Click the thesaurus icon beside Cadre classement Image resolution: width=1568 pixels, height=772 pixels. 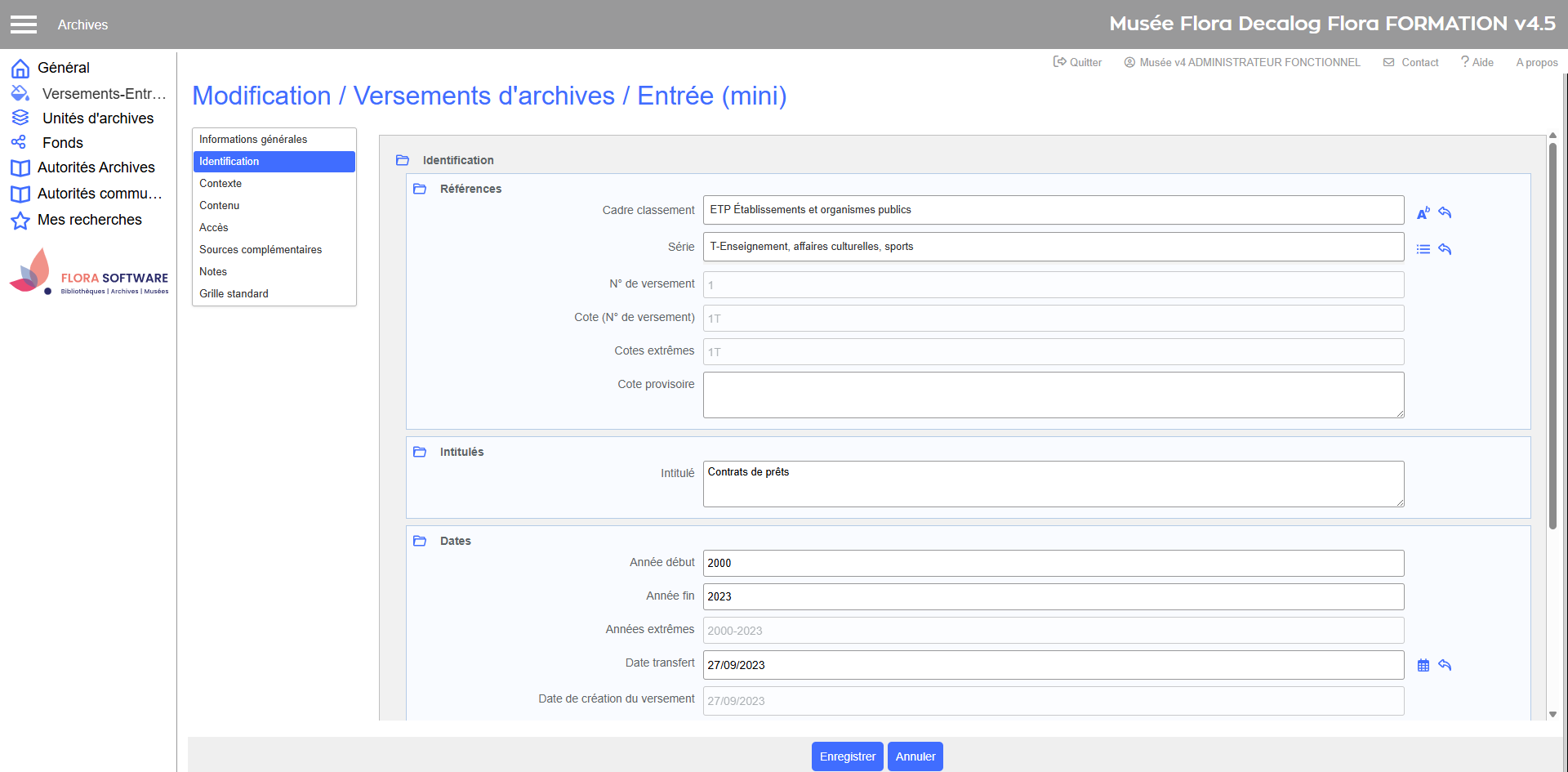(x=1423, y=213)
